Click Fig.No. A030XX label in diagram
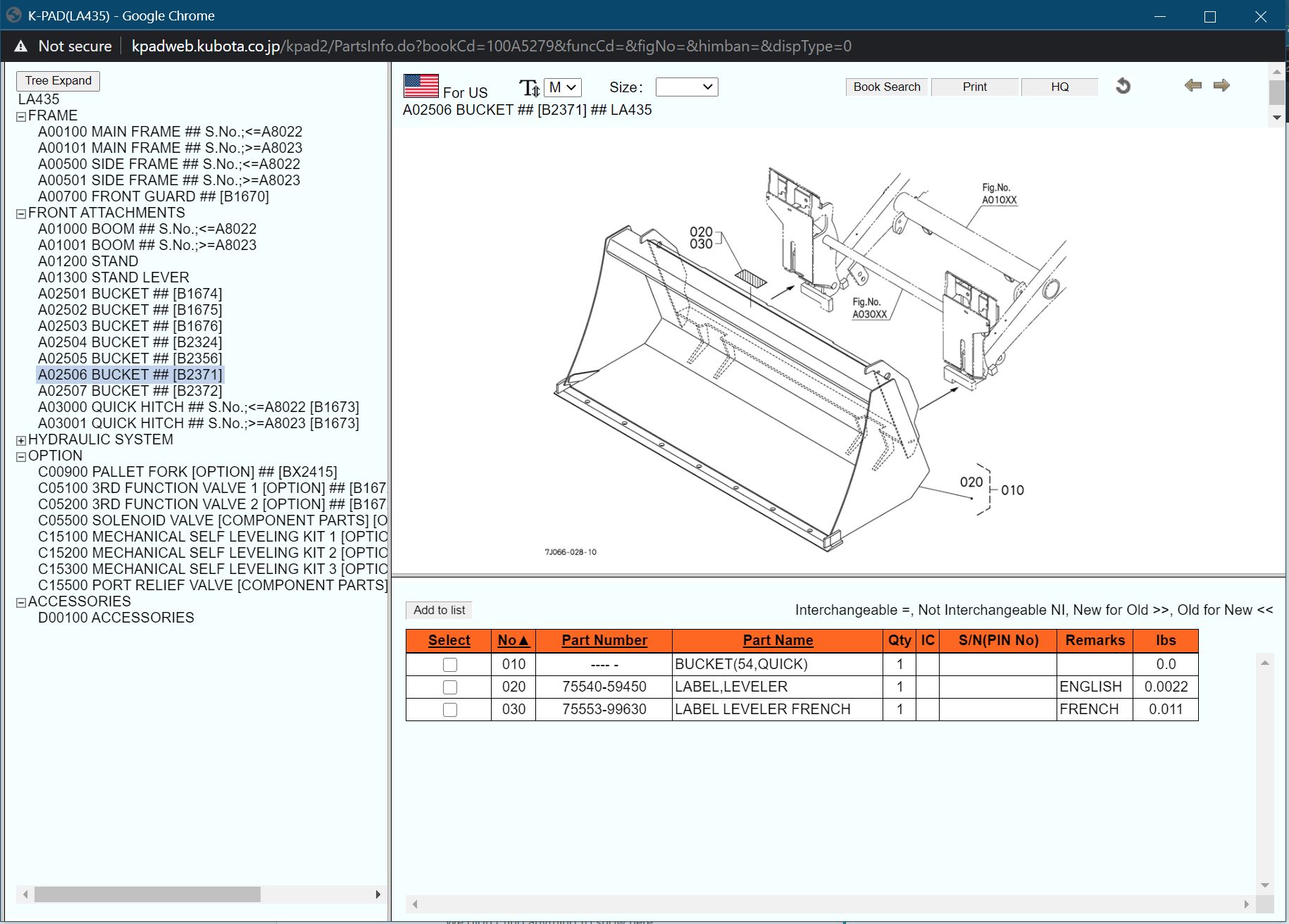The height and width of the screenshot is (924, 1289). [869, 308]
